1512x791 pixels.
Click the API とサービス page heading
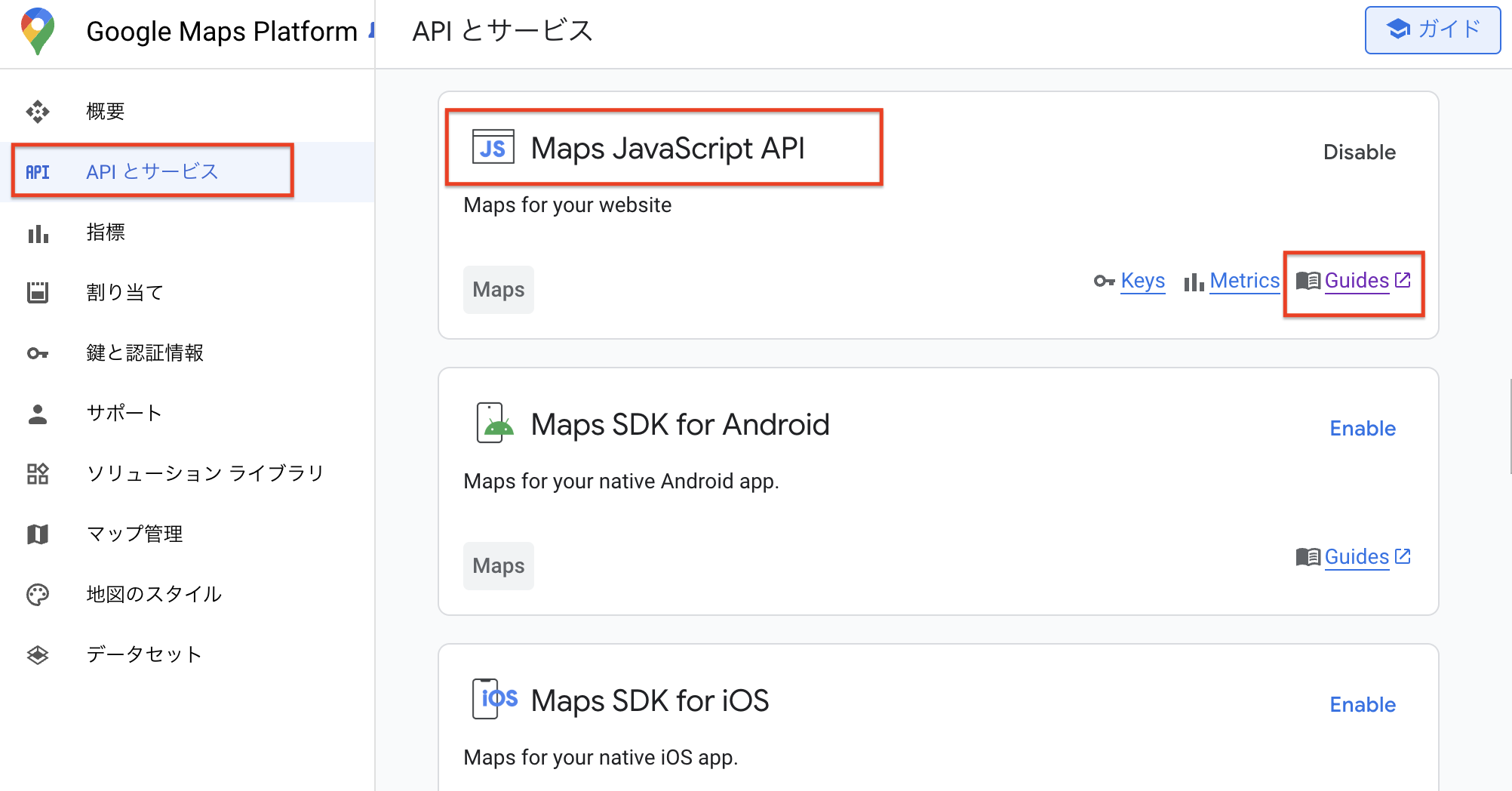click(502, 32)
